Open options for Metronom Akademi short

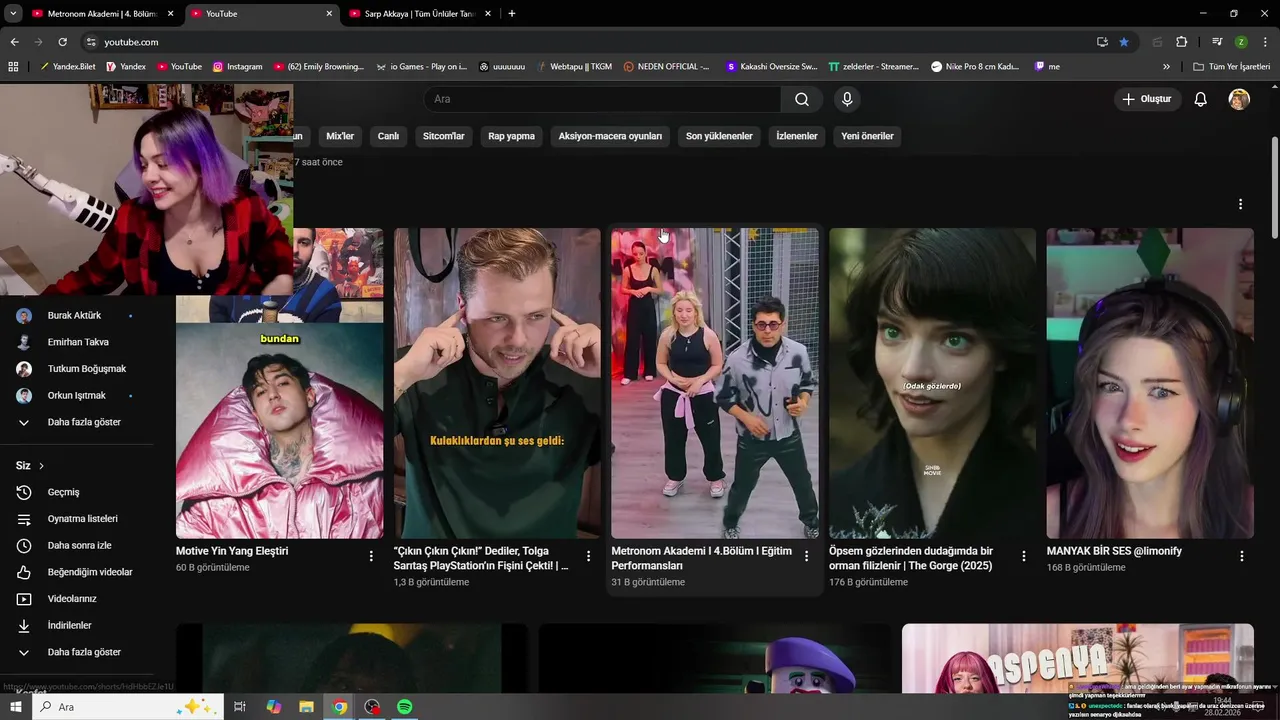click(x=806, y=556)
